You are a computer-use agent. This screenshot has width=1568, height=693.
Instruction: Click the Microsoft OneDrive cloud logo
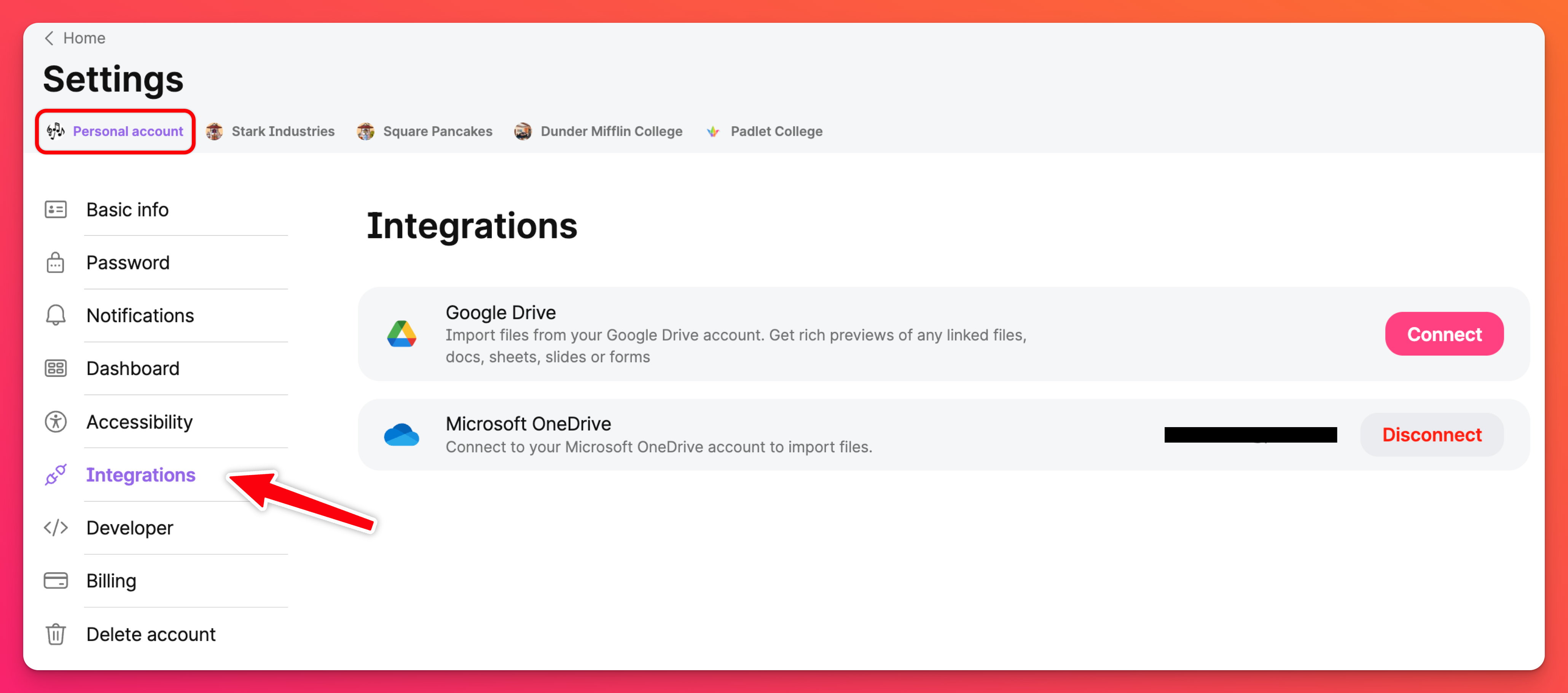coord(402,435)
